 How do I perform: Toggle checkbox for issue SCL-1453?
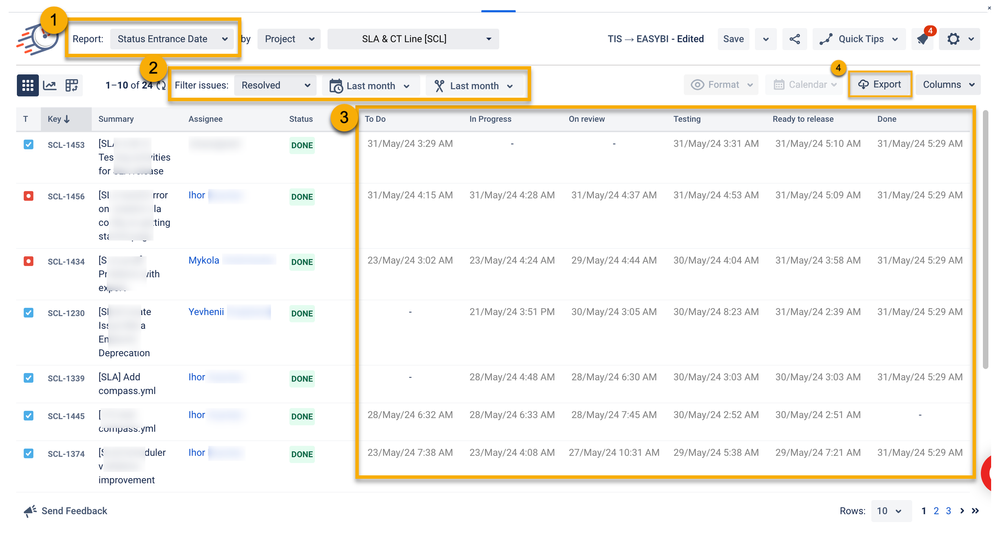tap(28, 145)
